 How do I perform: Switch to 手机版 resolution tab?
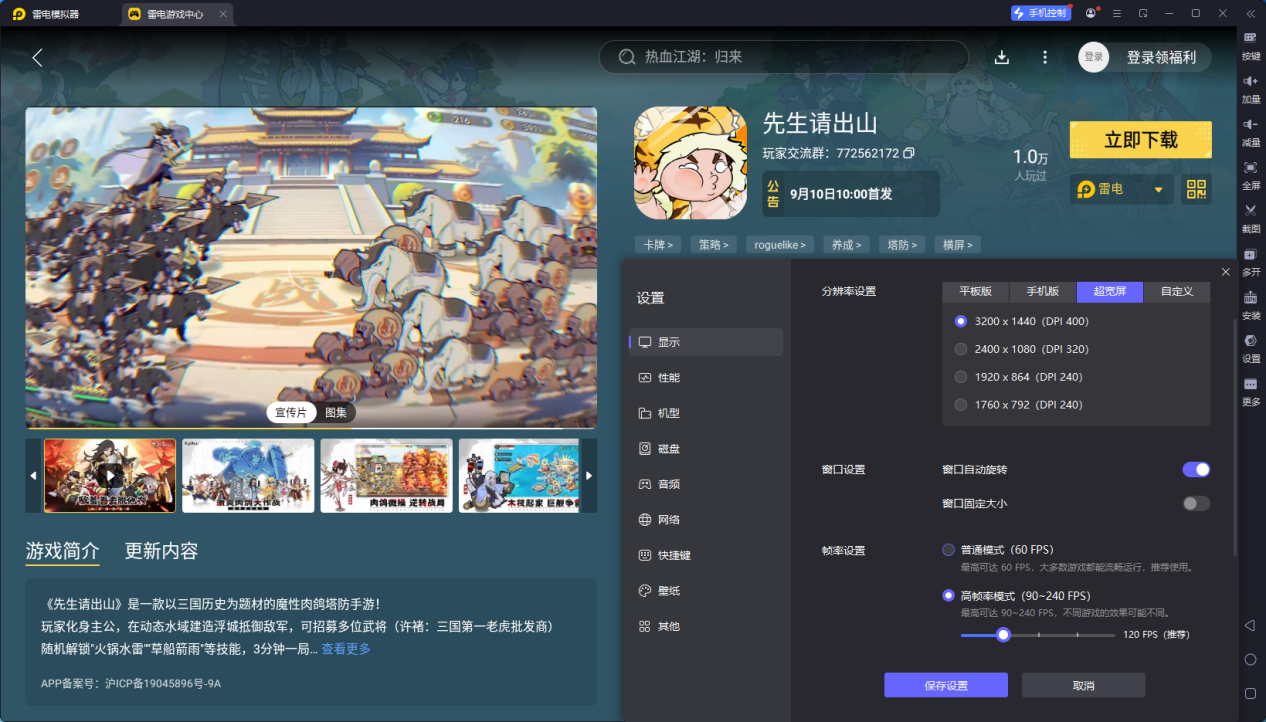[1042, 291]
